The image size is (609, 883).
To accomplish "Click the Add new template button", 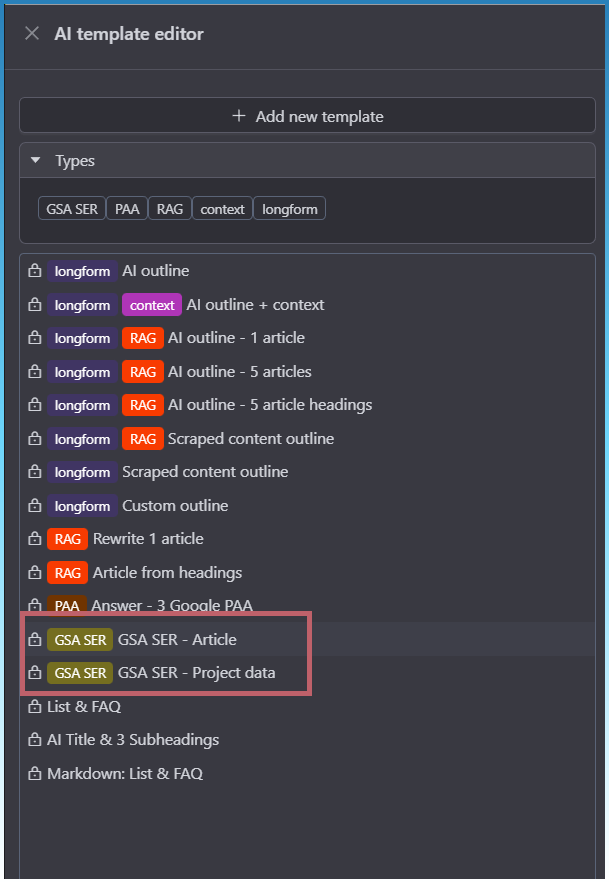I will pos(307,116).
